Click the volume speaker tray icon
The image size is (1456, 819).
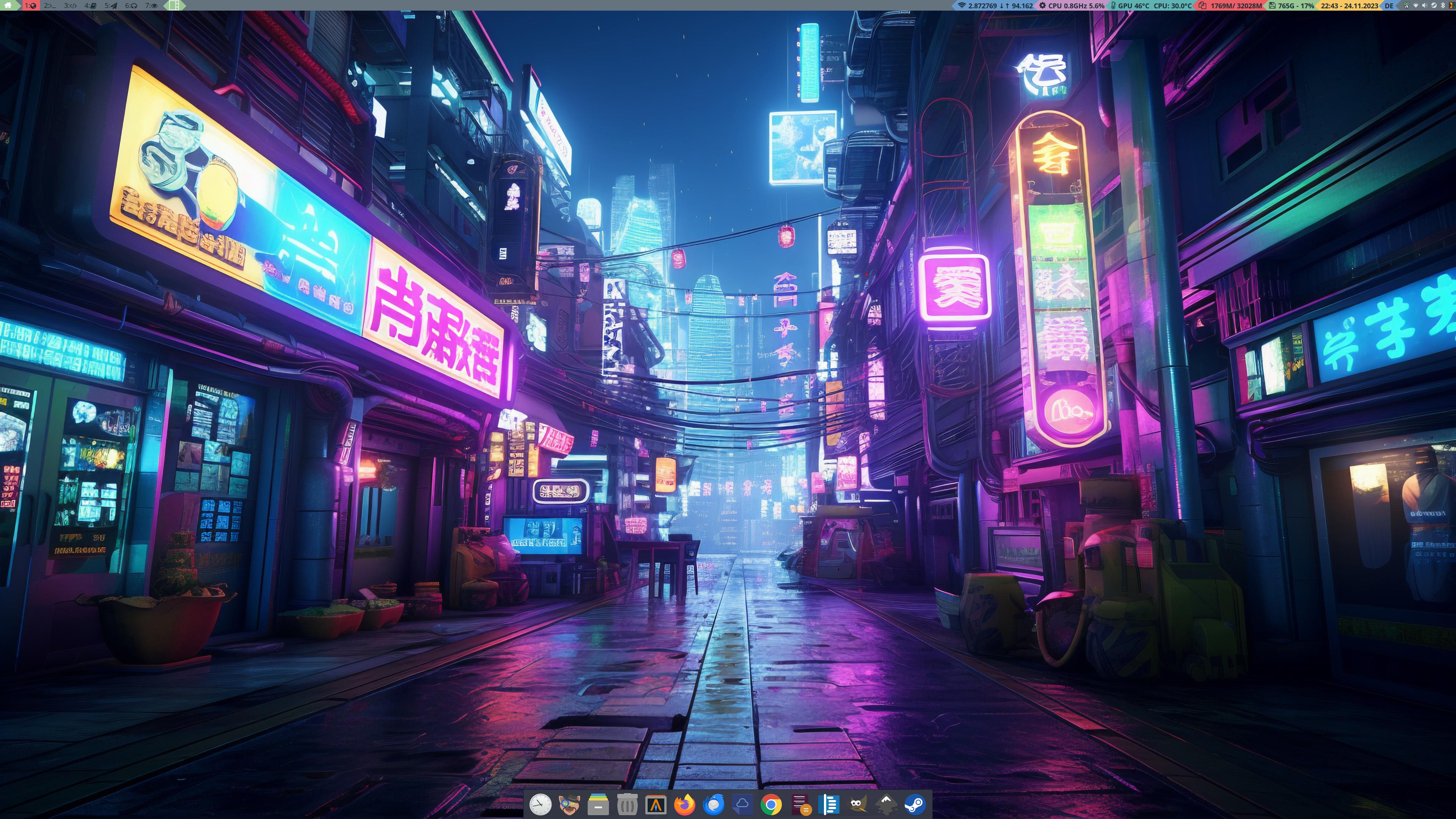tap(1425, 6)
